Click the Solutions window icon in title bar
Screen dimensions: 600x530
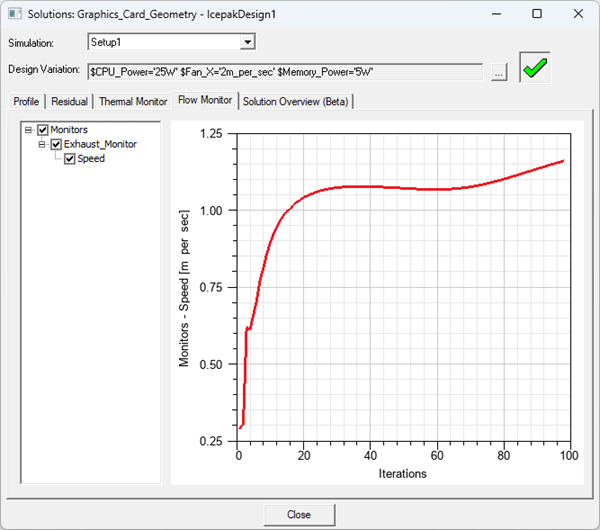coord(12,15)
